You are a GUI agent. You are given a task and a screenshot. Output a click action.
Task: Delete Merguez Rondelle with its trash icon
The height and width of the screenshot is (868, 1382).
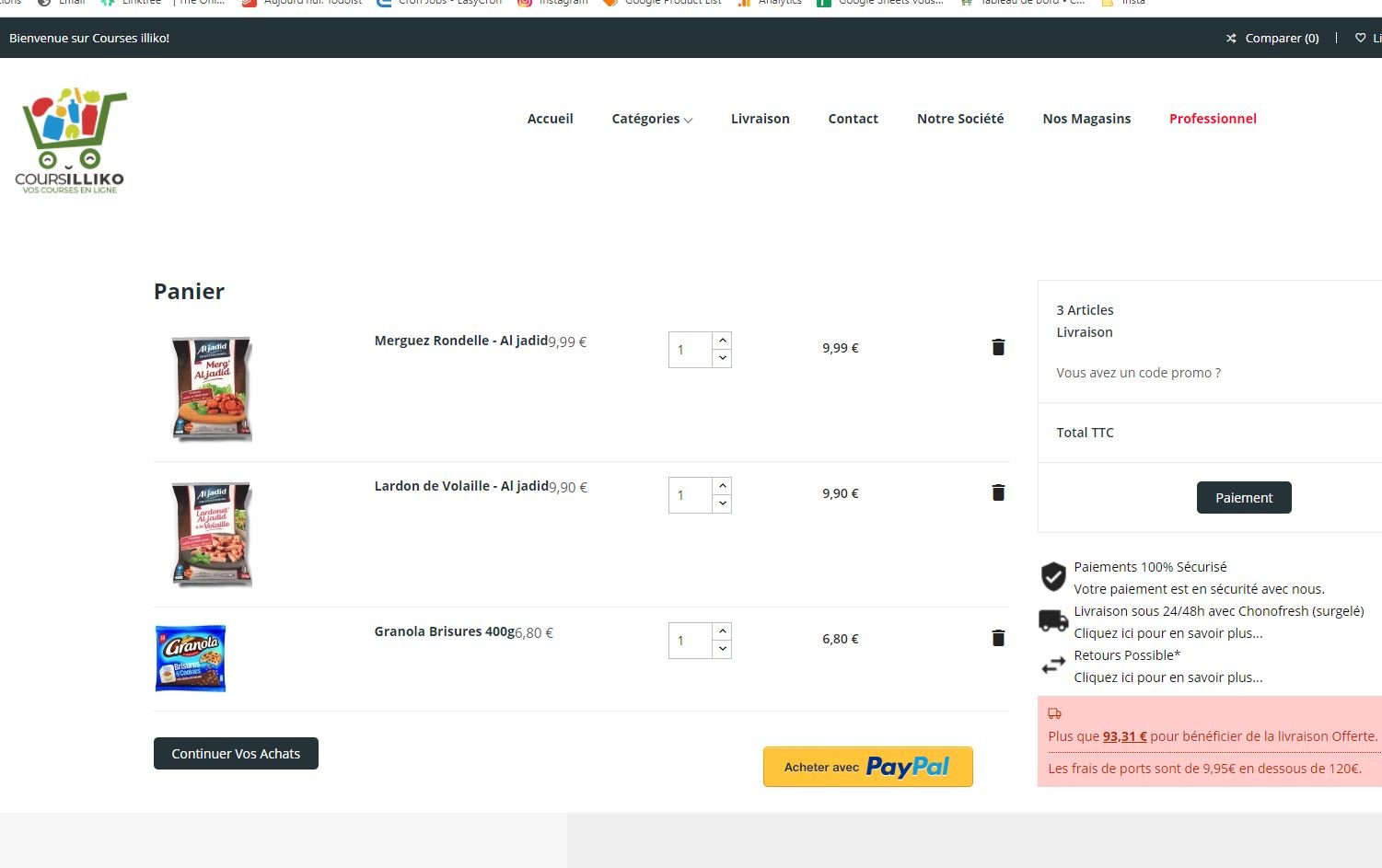click(x=998, y=347)
